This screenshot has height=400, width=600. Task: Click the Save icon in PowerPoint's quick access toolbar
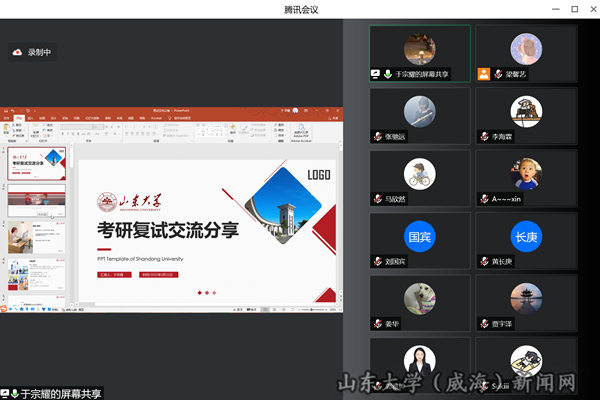(x=6, y=111)
